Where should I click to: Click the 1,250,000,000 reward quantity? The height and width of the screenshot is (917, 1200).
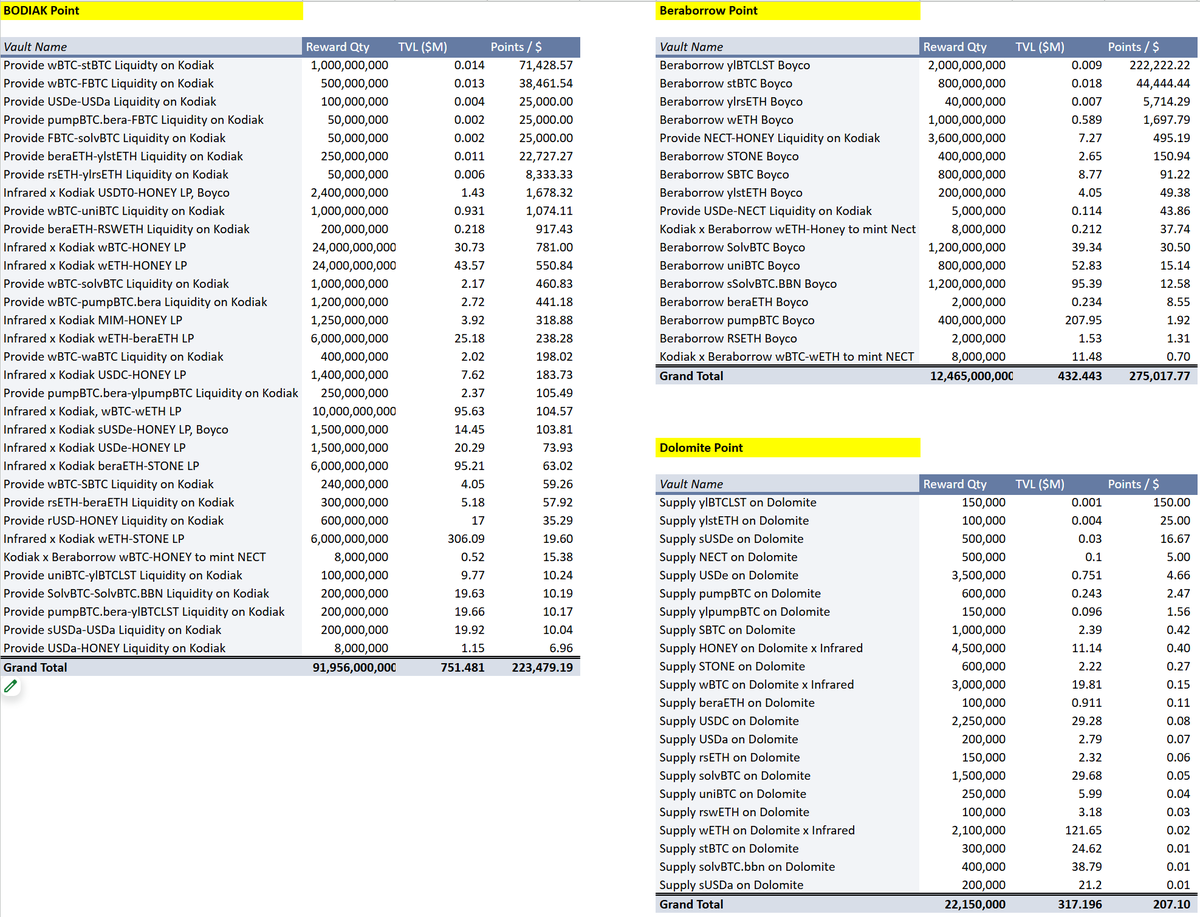[350, 320]
